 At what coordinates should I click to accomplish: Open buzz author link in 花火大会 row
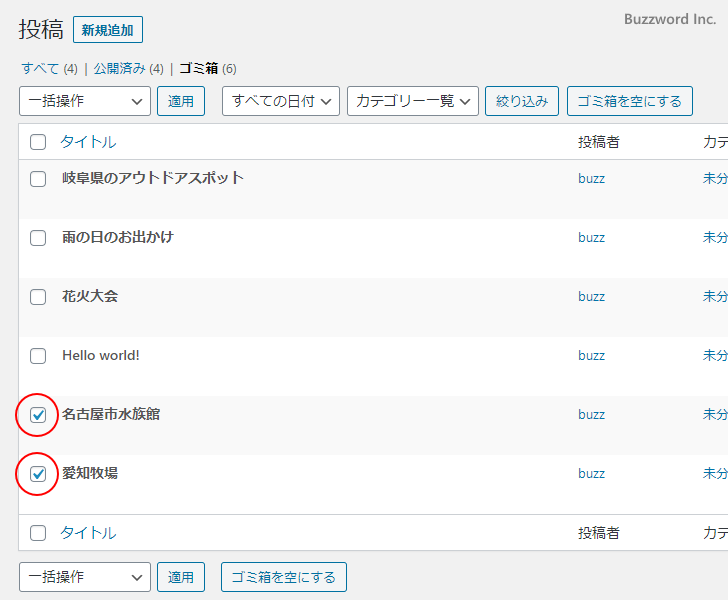[592, 297]
